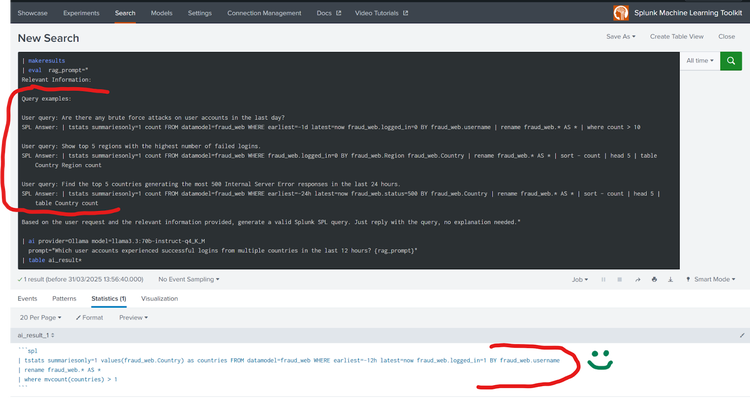This screenshot has height=400, width=750.
Task: Open the Save As dropdown
Action: click(x=621, y=36)
